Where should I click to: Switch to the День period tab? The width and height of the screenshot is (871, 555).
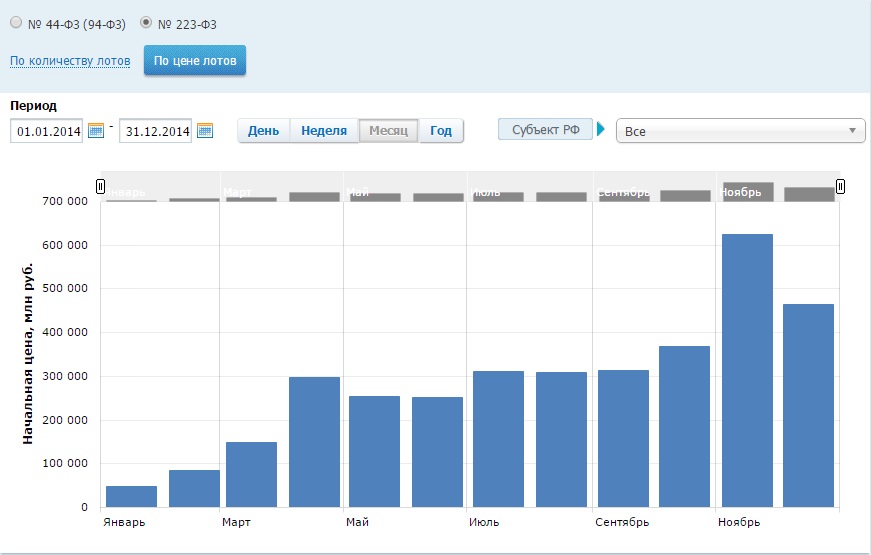tap(263, 131)
